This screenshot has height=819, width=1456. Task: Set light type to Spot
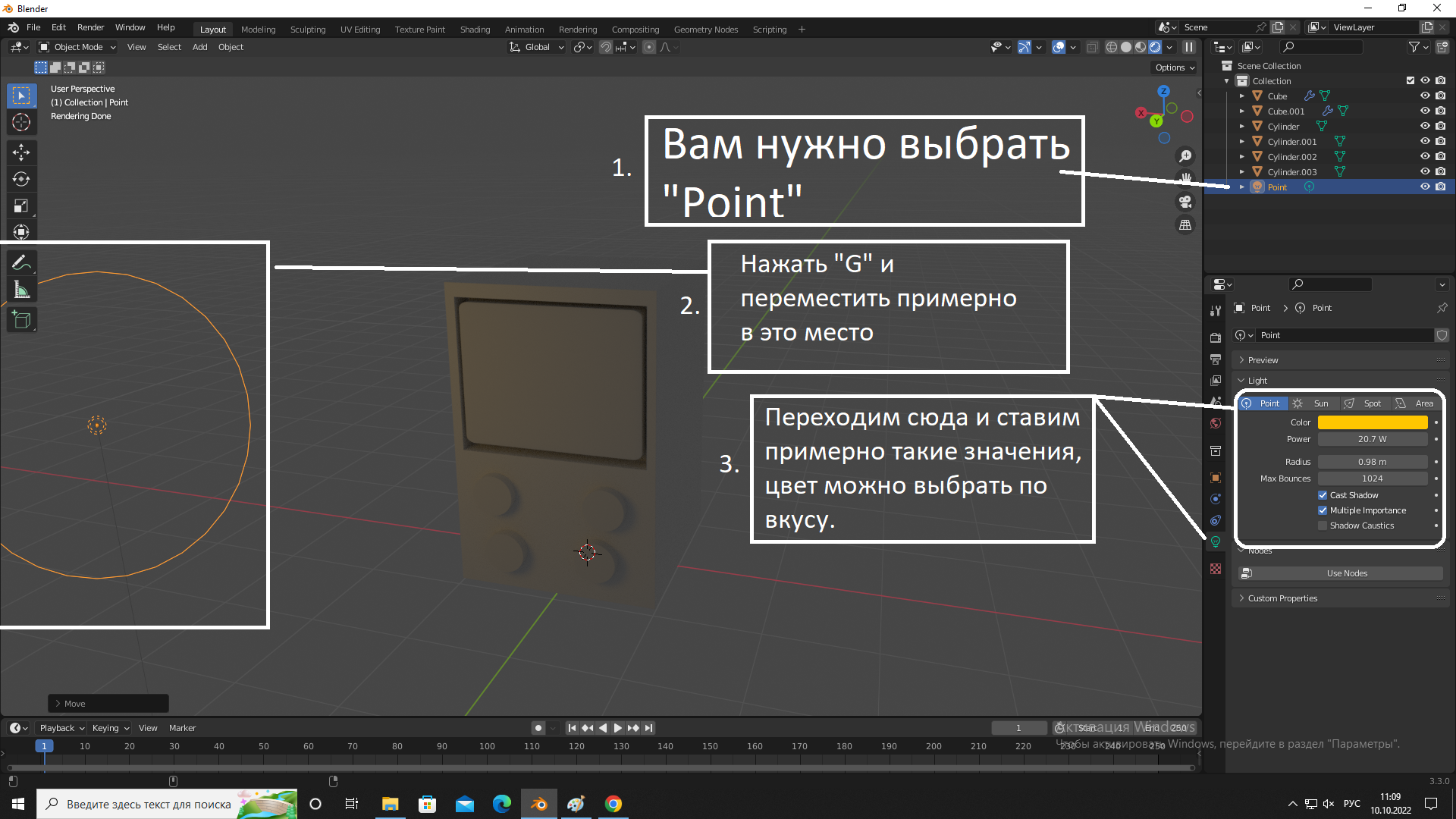1365,403
